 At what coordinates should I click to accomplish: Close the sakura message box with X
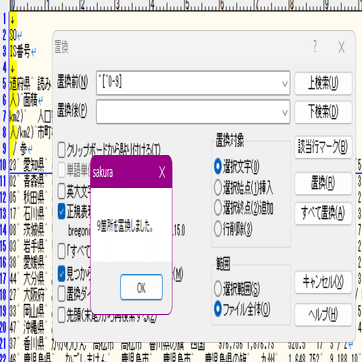pos(162,172)
